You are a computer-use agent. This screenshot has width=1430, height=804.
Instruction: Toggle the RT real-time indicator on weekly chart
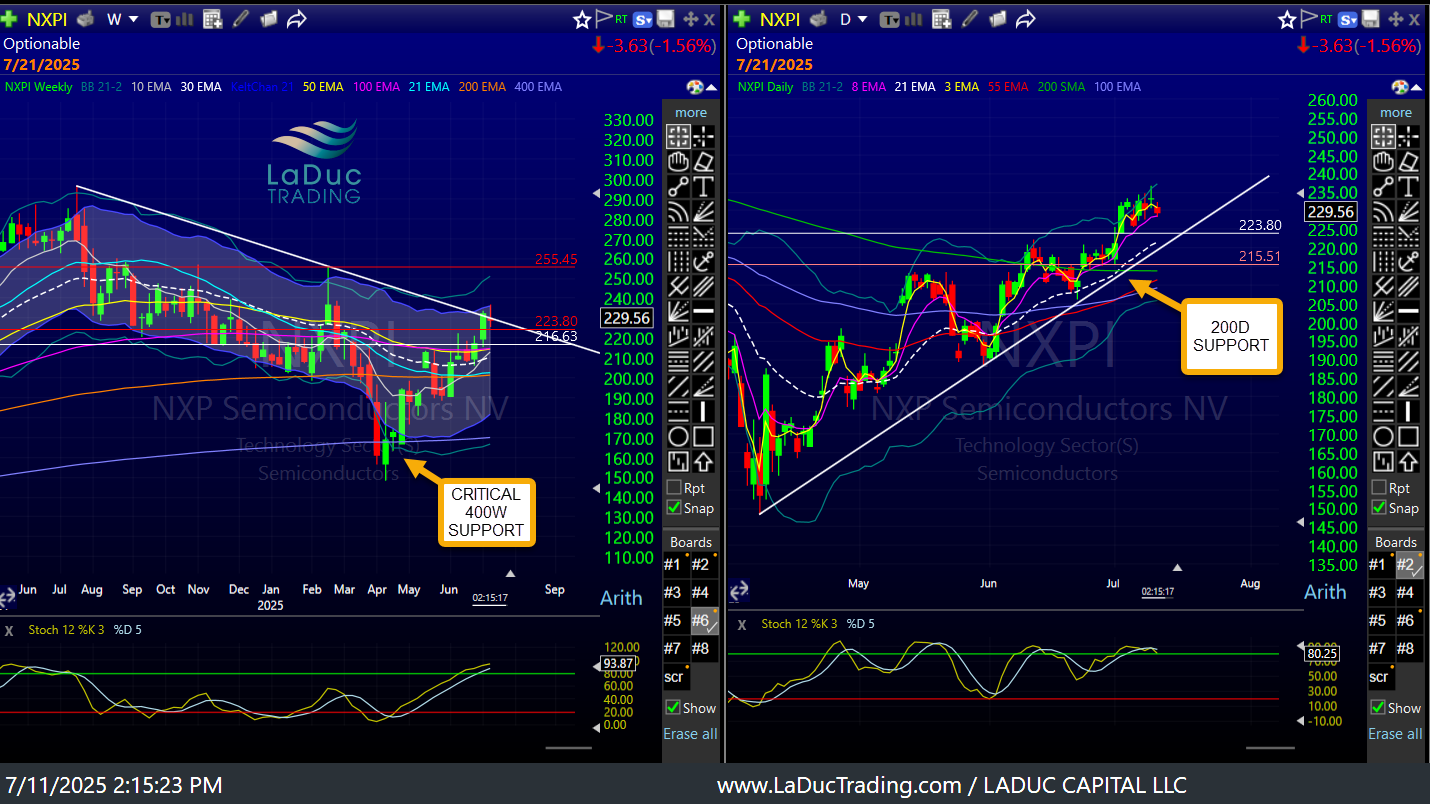(x=622, y=19)
